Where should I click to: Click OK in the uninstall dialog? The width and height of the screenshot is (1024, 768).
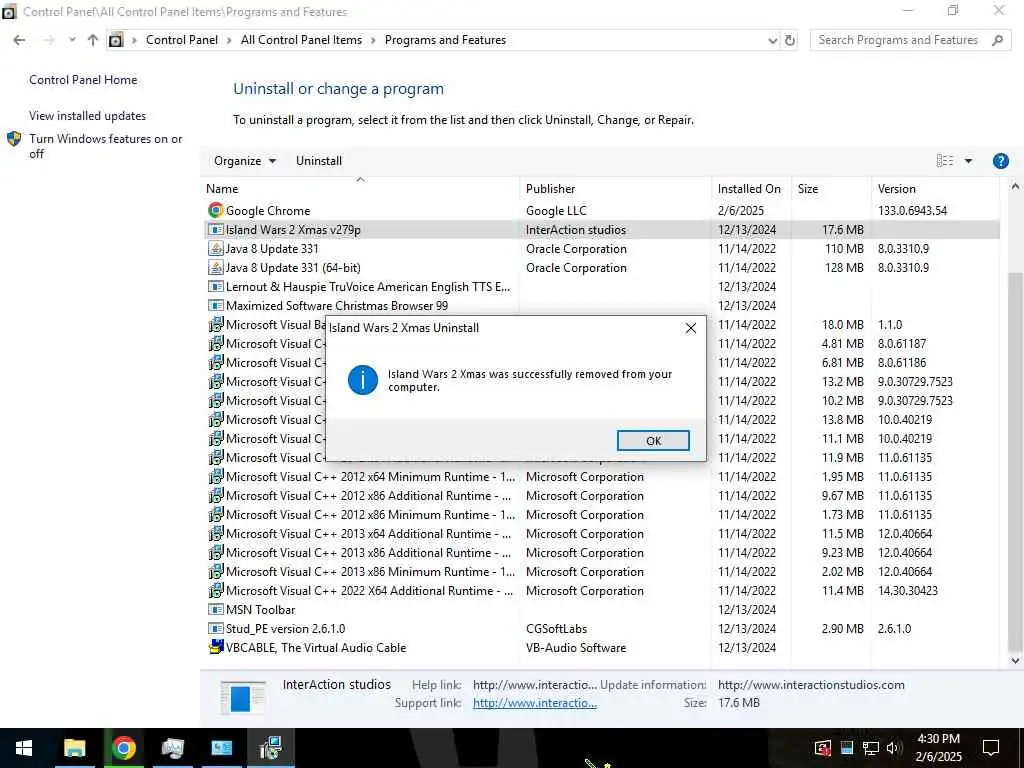[652, 441]
